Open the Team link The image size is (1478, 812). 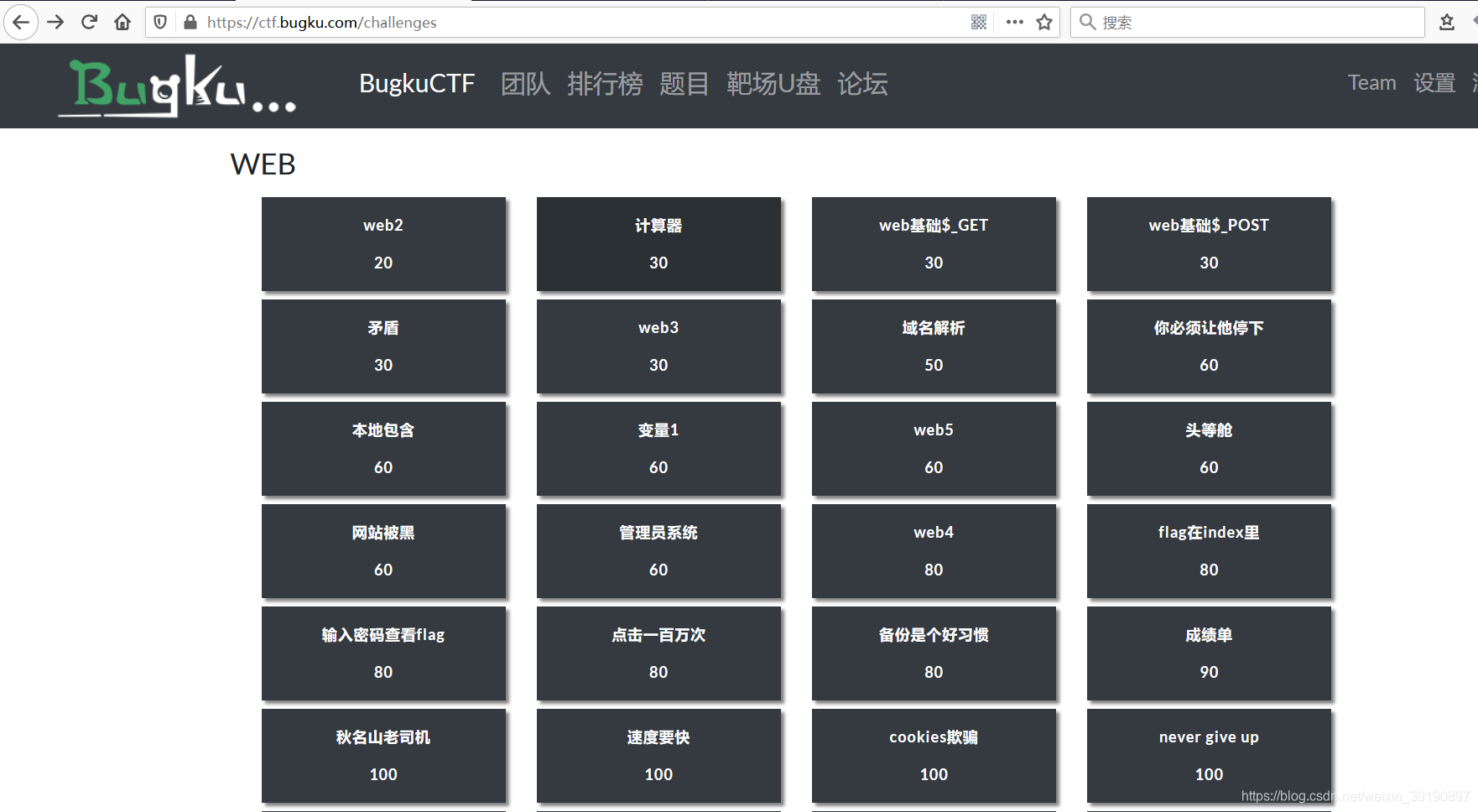pos(1371,83)
